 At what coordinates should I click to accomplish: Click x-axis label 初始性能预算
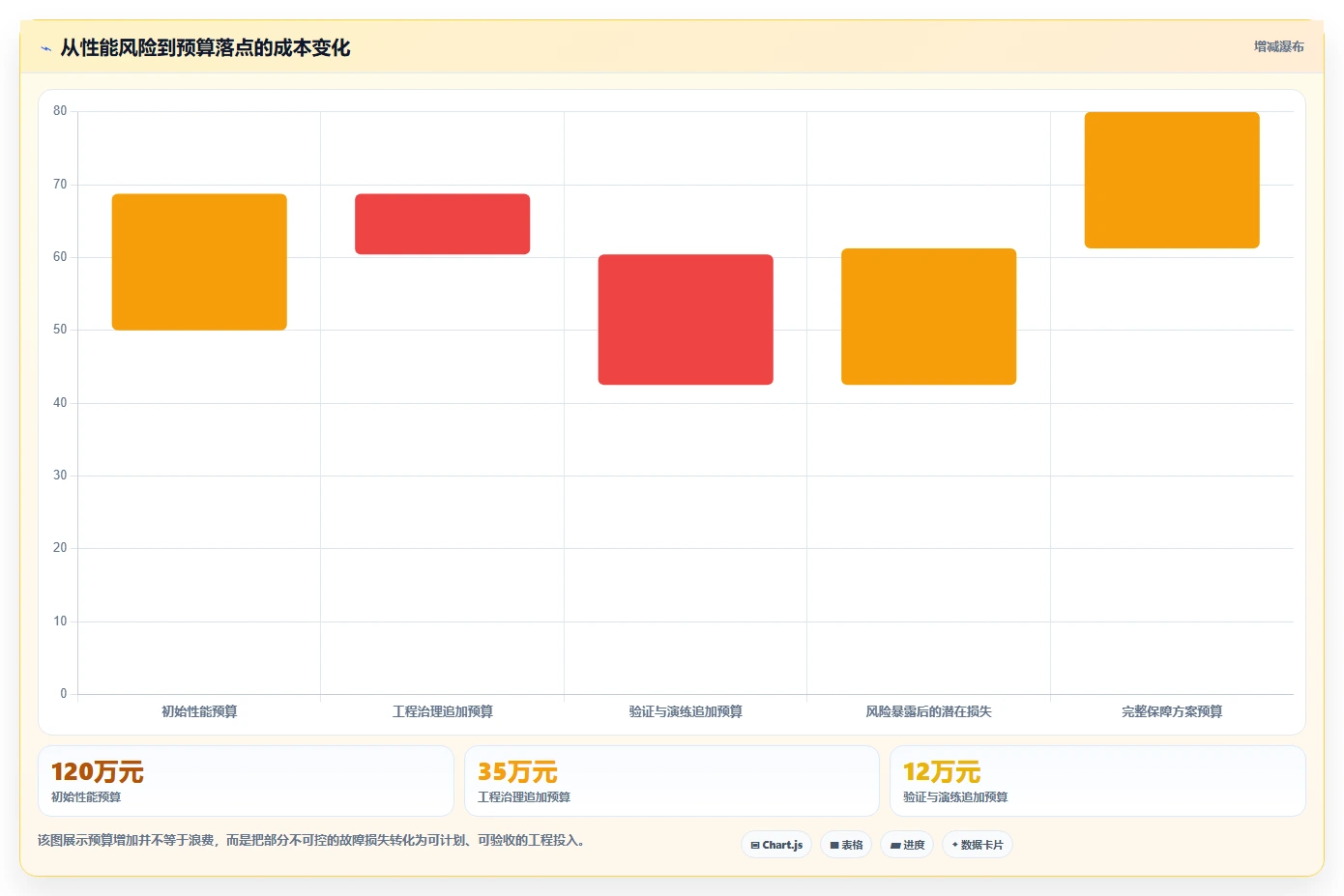[199, 711]
